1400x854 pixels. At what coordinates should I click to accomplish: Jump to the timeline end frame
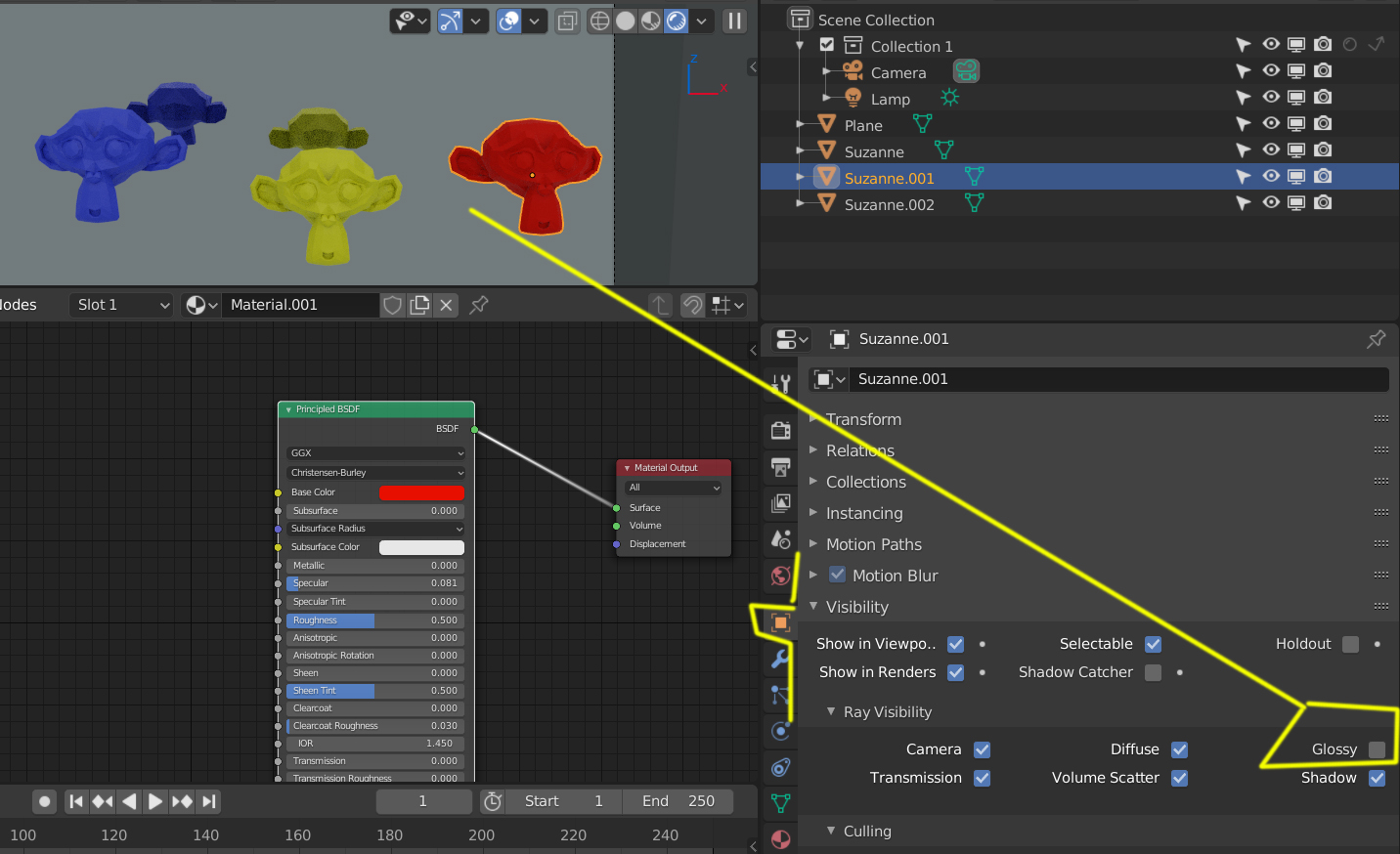point(208,801)
